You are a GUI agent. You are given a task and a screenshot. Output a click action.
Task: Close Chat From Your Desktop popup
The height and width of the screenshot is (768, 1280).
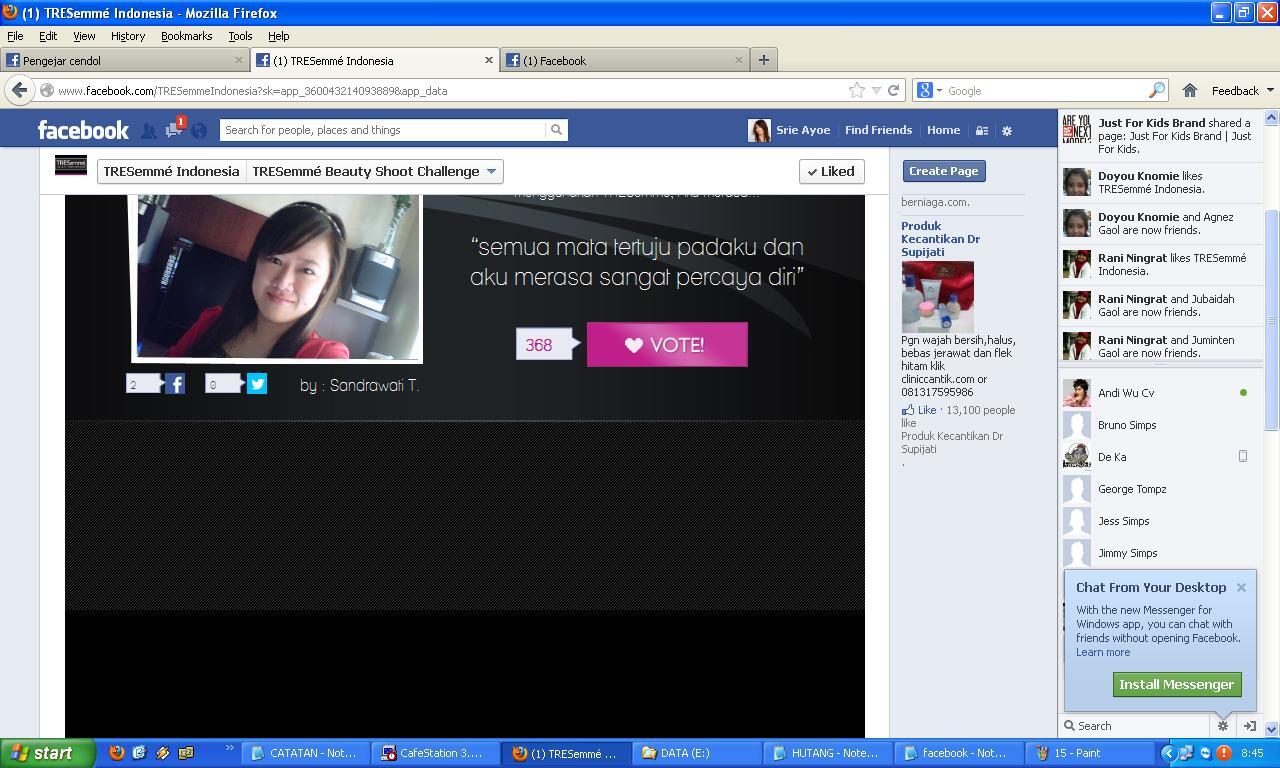(x=1241, y=587)
